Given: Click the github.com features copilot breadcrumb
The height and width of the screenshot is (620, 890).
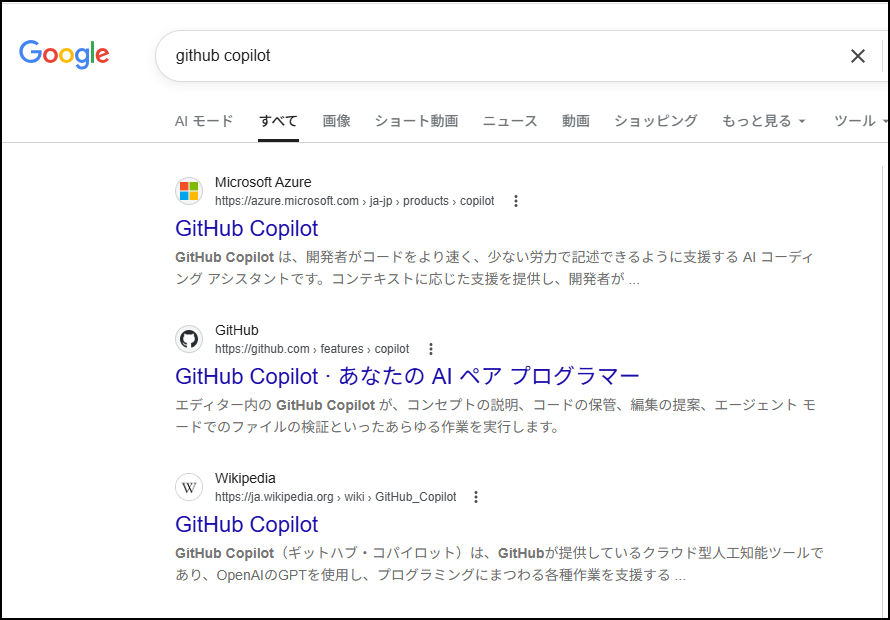Looking at the screenshot, I should (312, 349).
